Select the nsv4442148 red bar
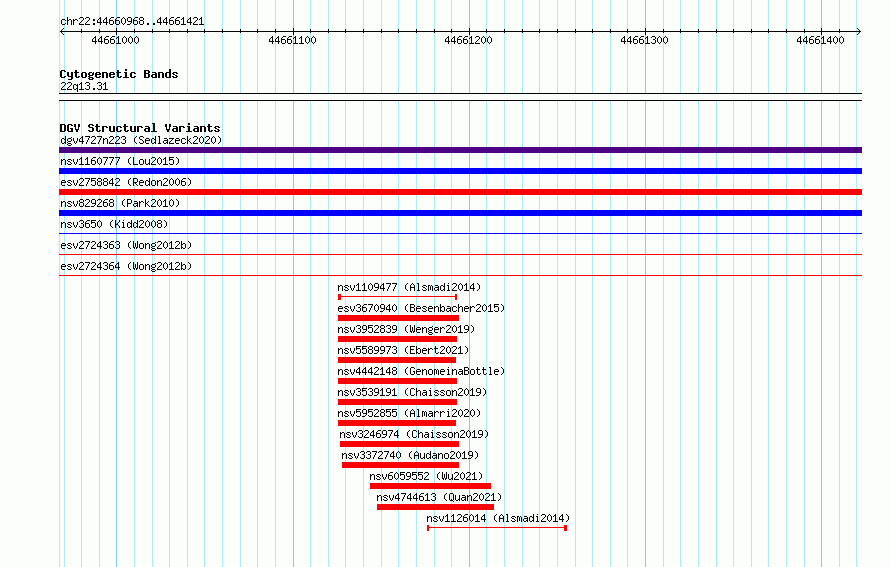Screen dimensions: 890x567 [397, 381]
